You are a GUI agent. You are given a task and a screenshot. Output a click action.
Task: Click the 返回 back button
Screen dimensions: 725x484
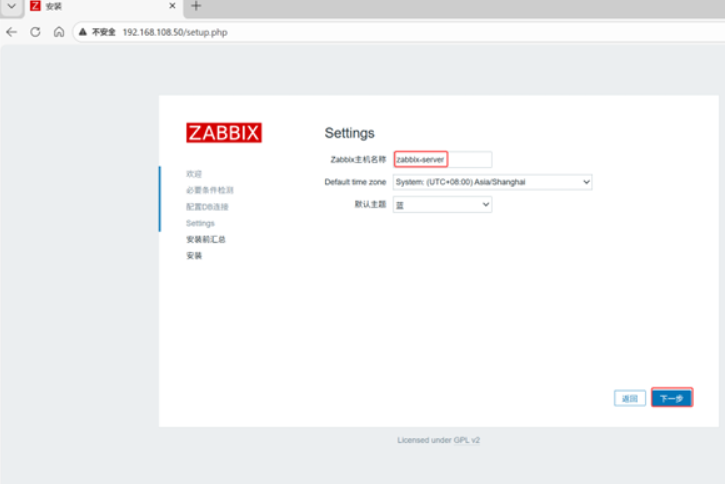(x=630, y=398)
